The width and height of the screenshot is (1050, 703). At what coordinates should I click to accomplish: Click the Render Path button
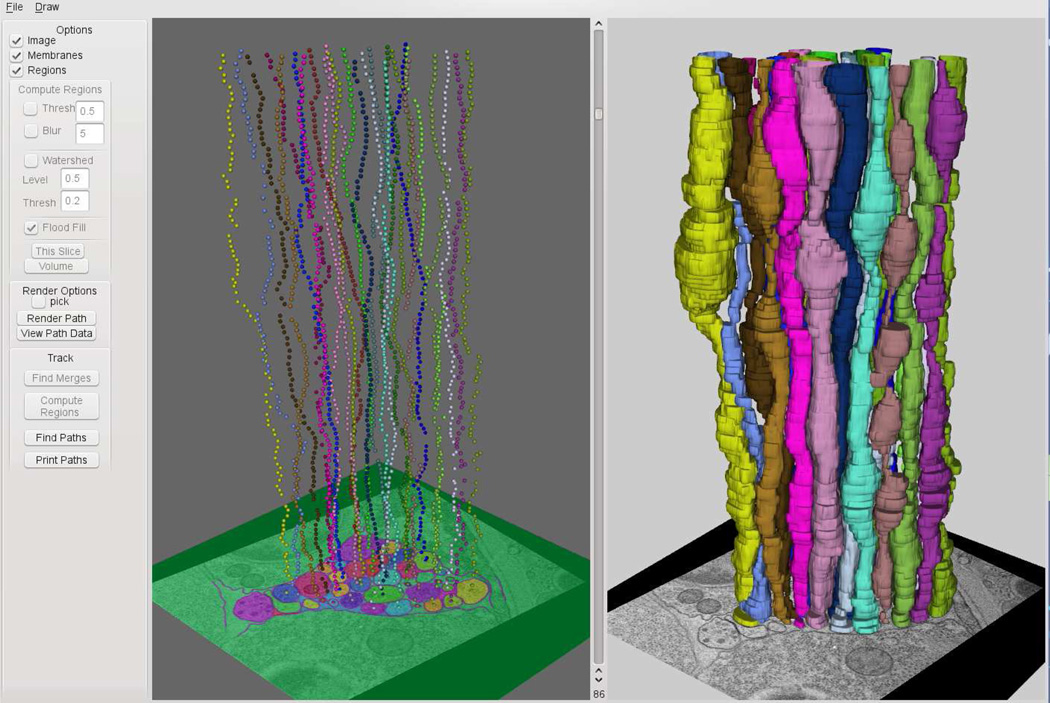coord(56,318)
